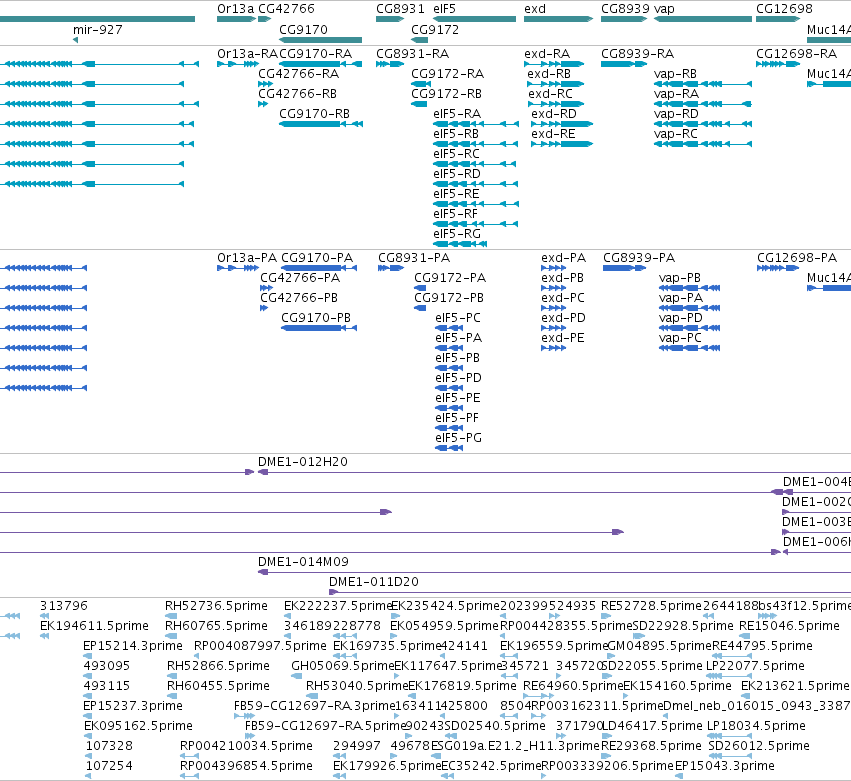The width and height of the screenshot is (851, 781).
Task: Click transcript CG8939-RA label
Action: [x=637, y=54]
